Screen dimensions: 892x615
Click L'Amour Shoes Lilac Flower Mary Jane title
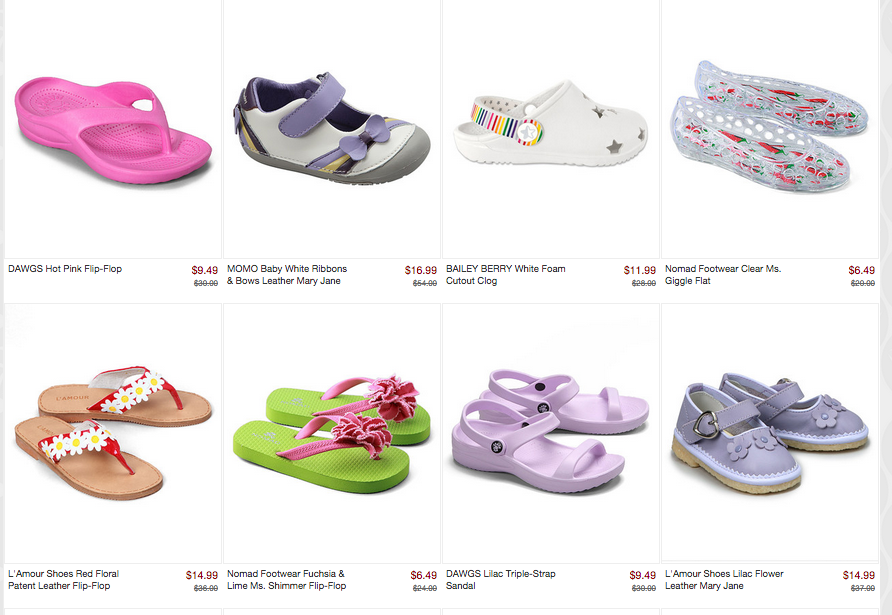tap(724, 580)
